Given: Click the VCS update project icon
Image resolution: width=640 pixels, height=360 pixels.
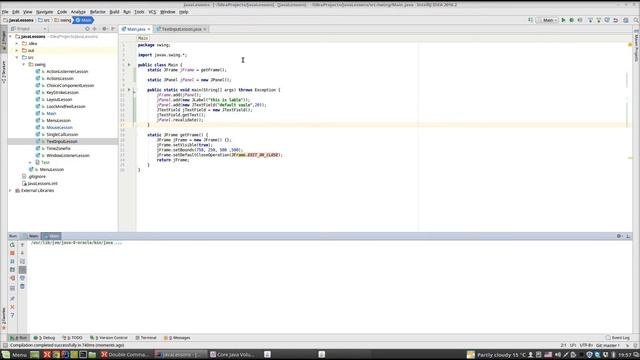Looking at the screenshot, I should pos(590,20).
